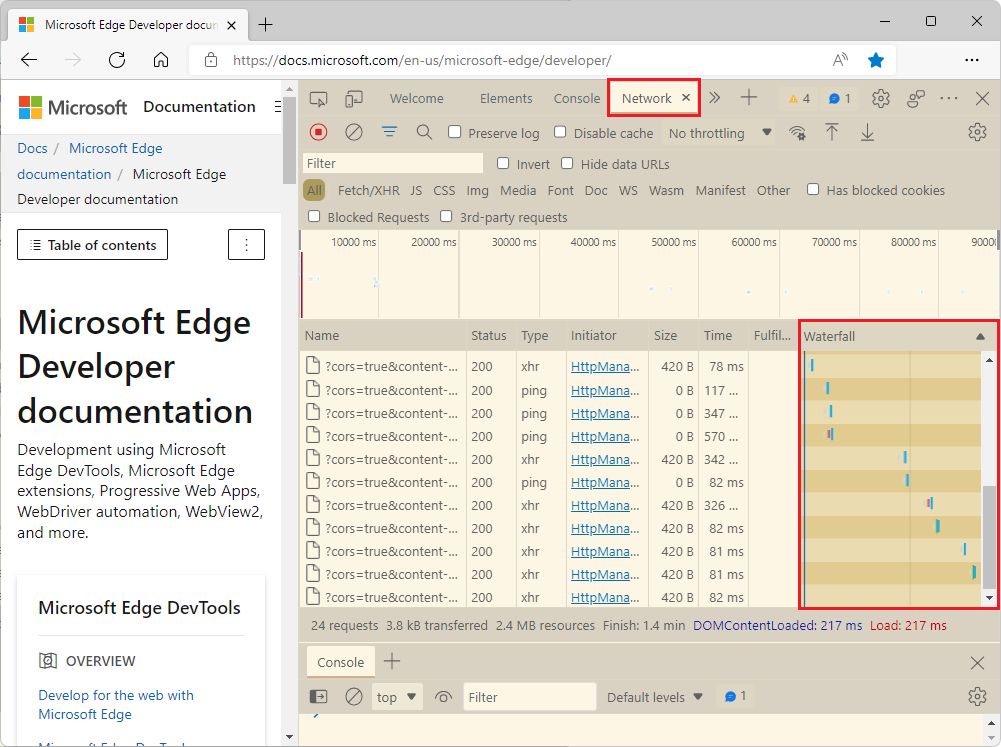Screen dimensions: 1001x747
Task: Add a tool to the drawer
Action: (392, 661)
